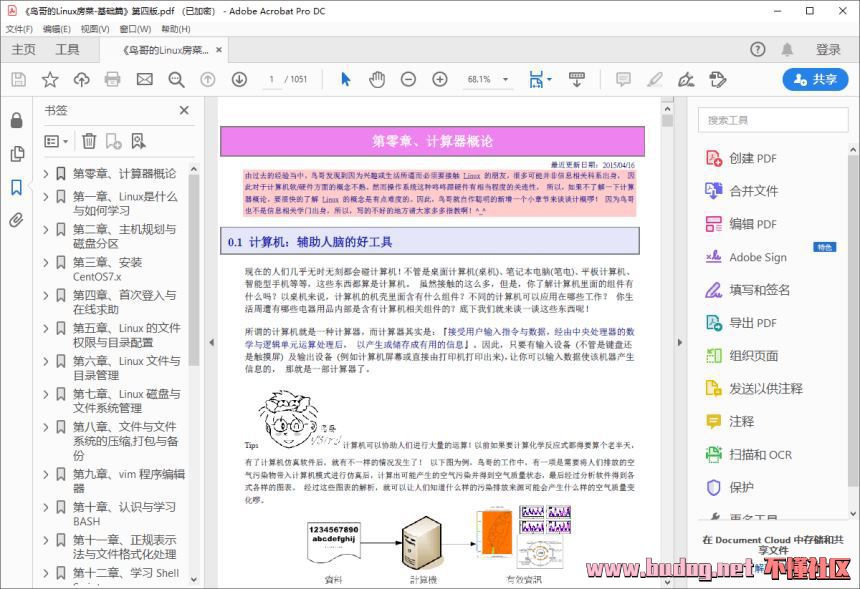Click the page number input field
860x589 pixels.
click(x=271, y=80)
